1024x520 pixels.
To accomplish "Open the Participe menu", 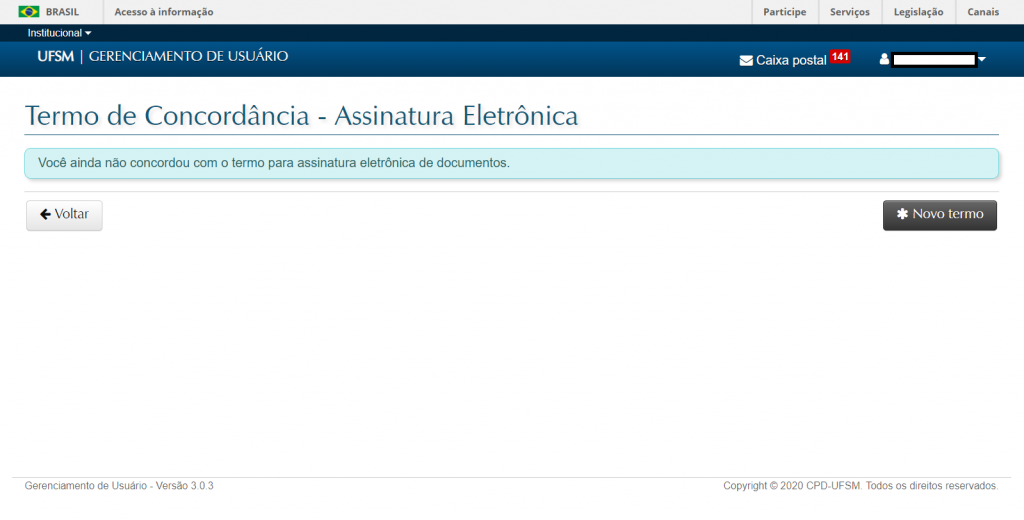I will point(784,12).
